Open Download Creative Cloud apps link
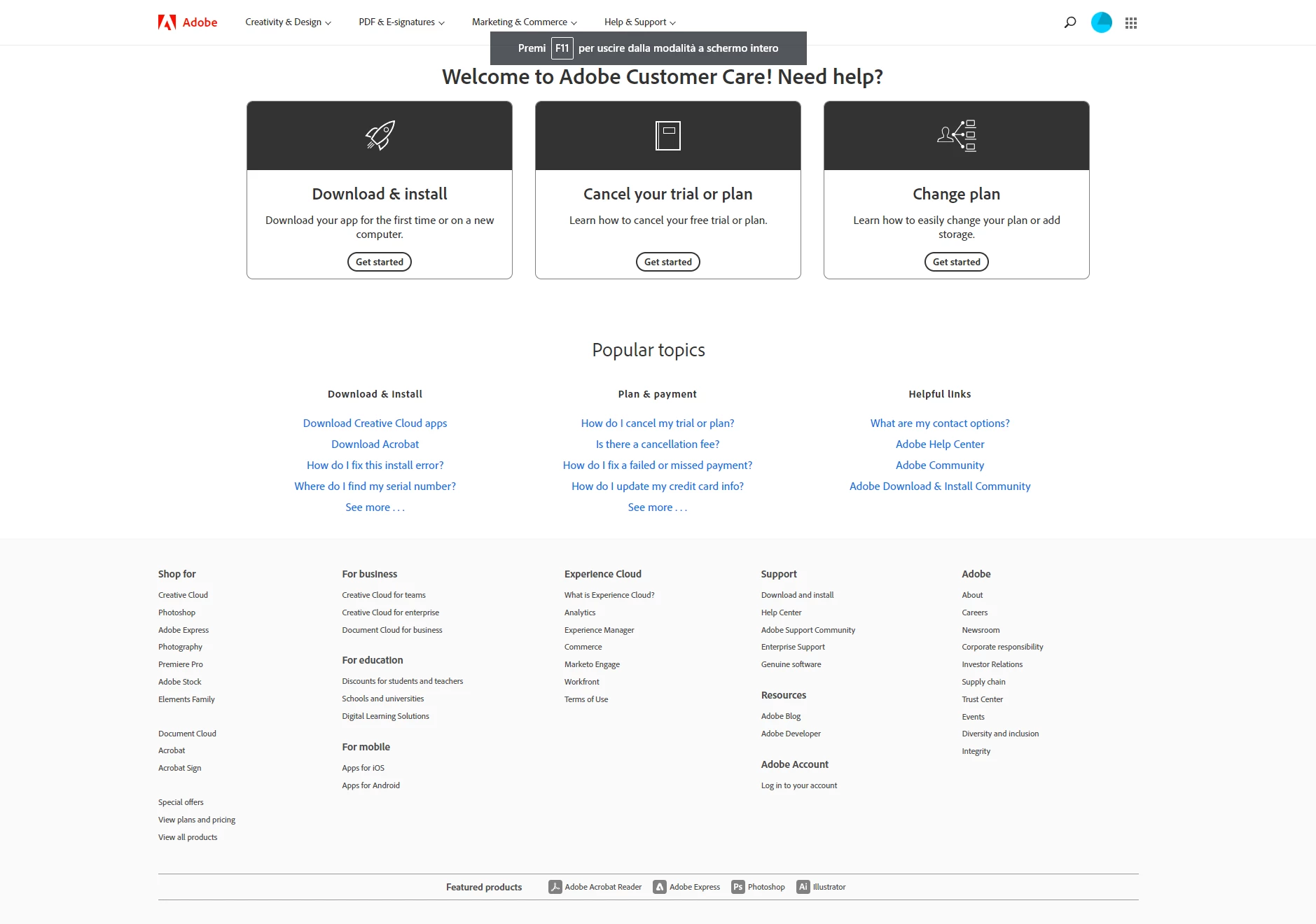1316x924 pixels. pos(375,423)
